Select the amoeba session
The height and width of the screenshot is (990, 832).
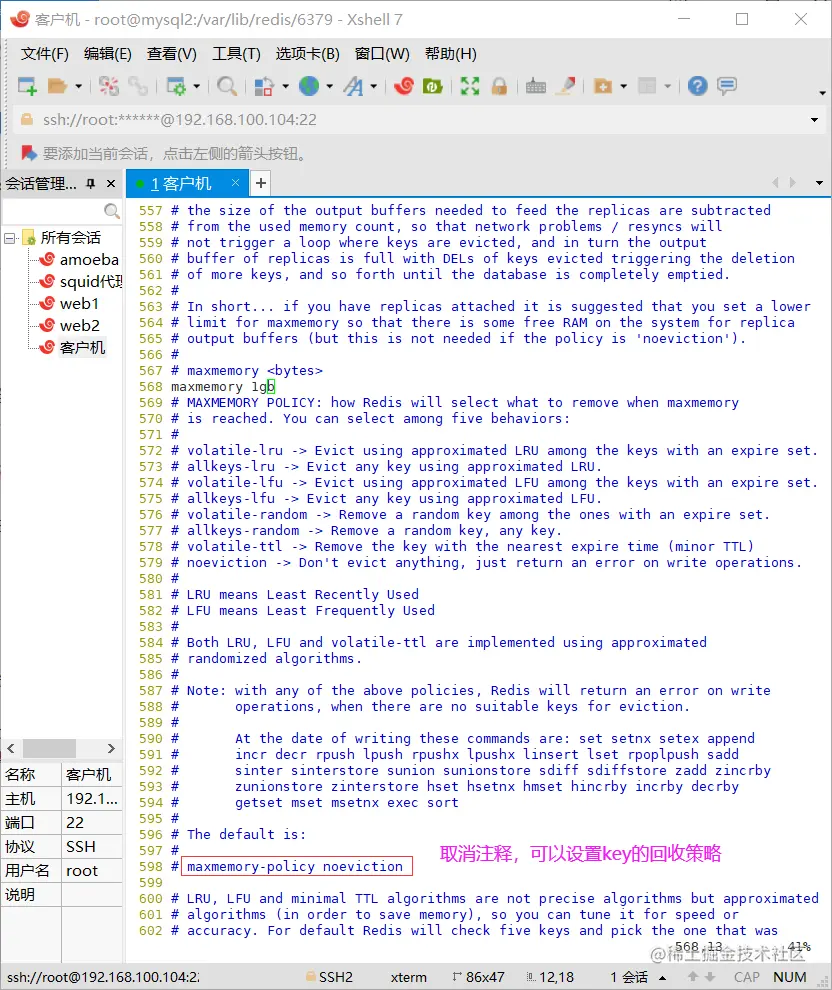point(89,259)
